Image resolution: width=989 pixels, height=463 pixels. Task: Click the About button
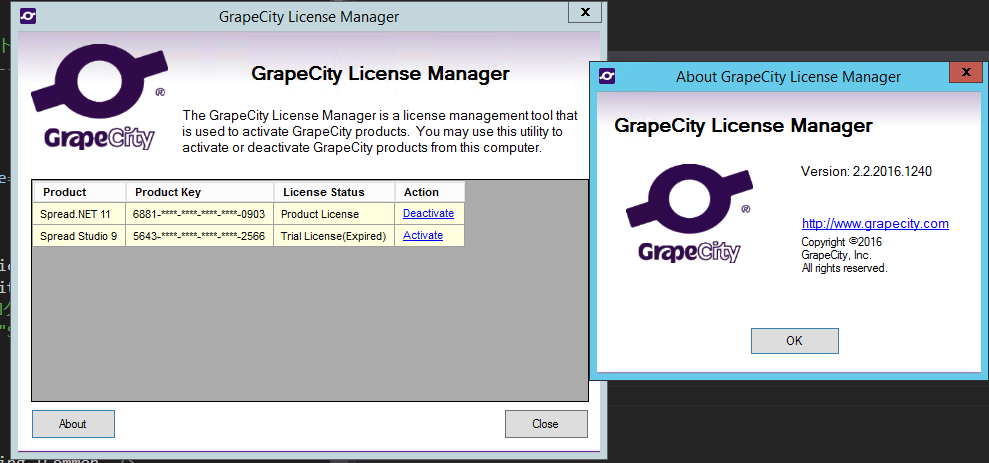[x=73, y=424]
